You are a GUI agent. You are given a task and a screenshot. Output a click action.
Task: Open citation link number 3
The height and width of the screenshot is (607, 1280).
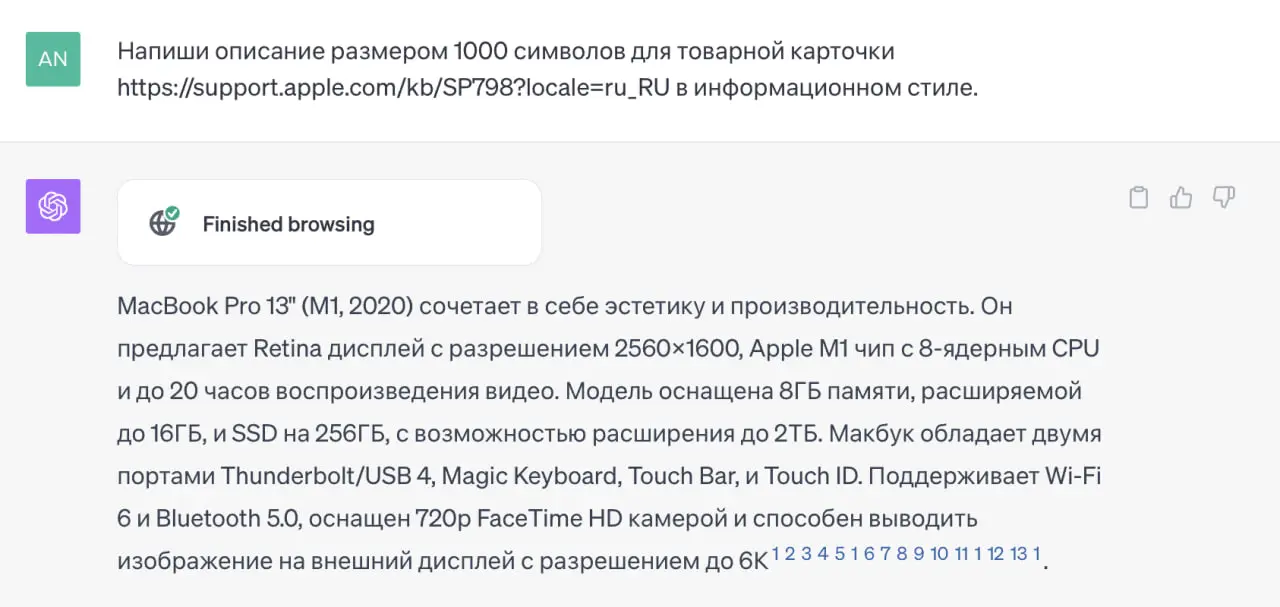point(806,554)
